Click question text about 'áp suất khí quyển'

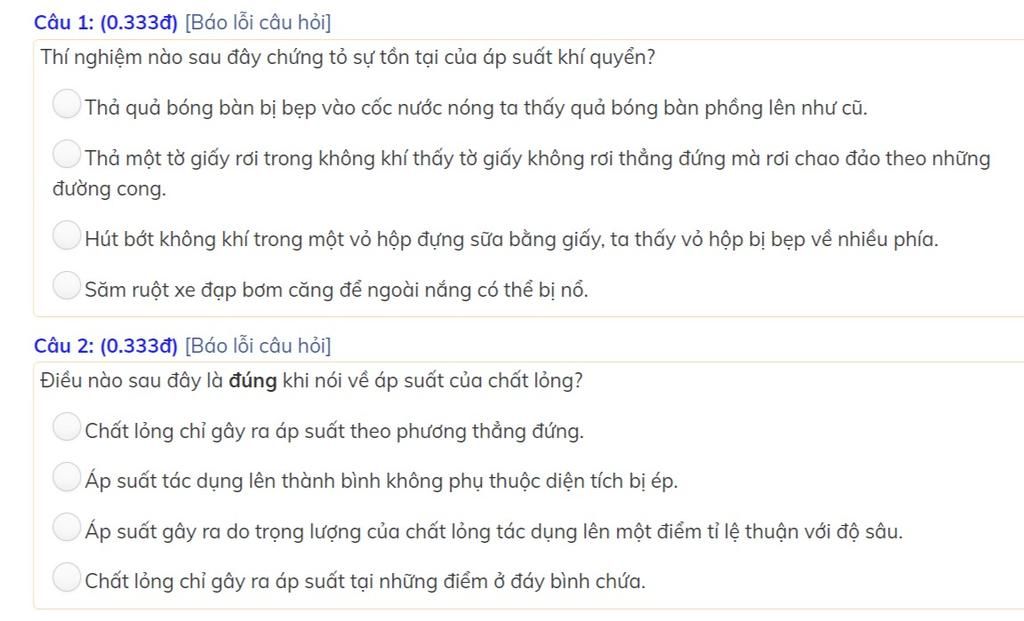pos(348,57)
